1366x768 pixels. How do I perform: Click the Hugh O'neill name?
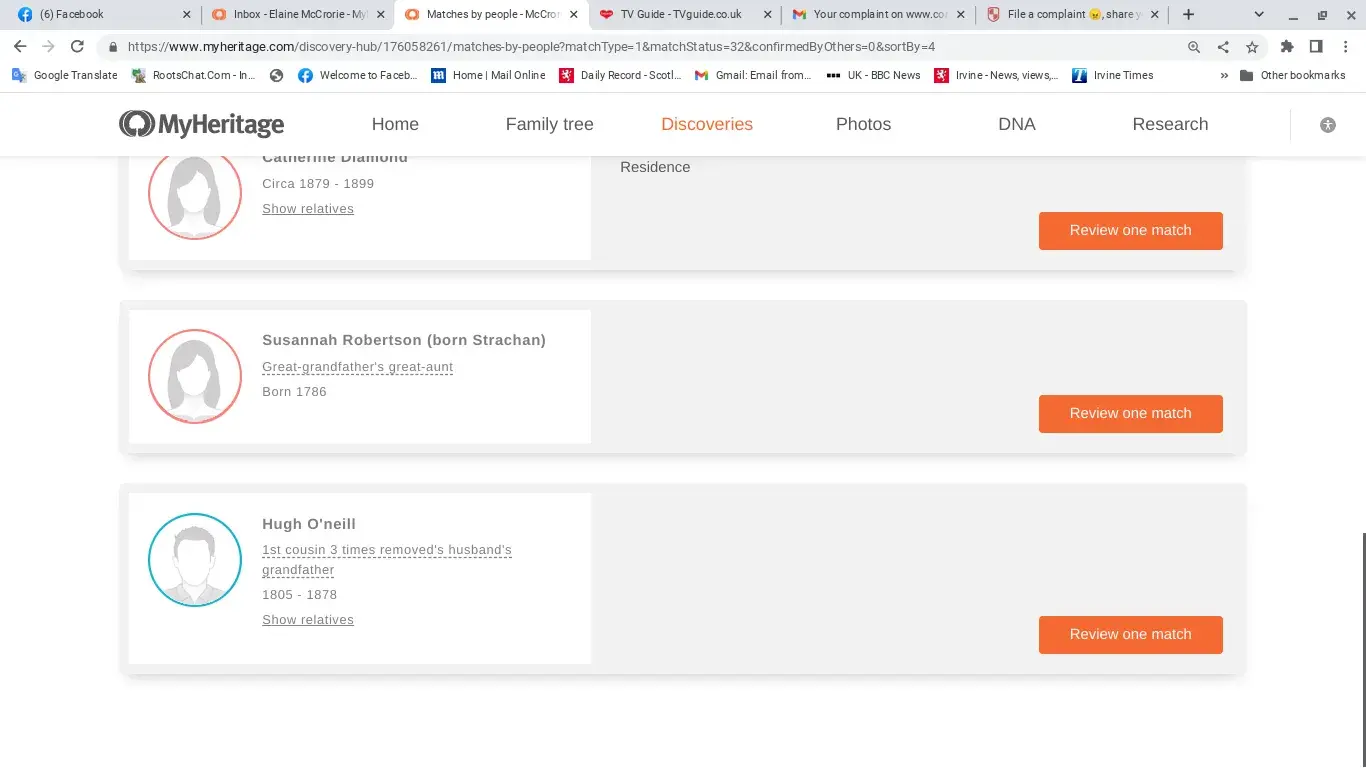click(309, 524)
